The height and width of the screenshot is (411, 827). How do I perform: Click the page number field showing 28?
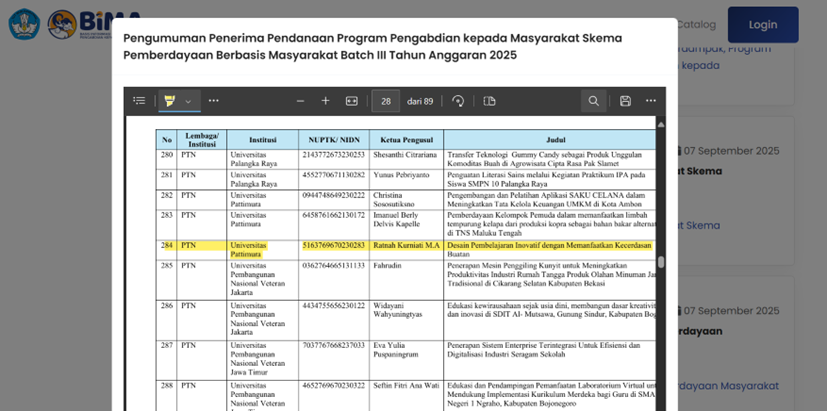coord(385,101)
